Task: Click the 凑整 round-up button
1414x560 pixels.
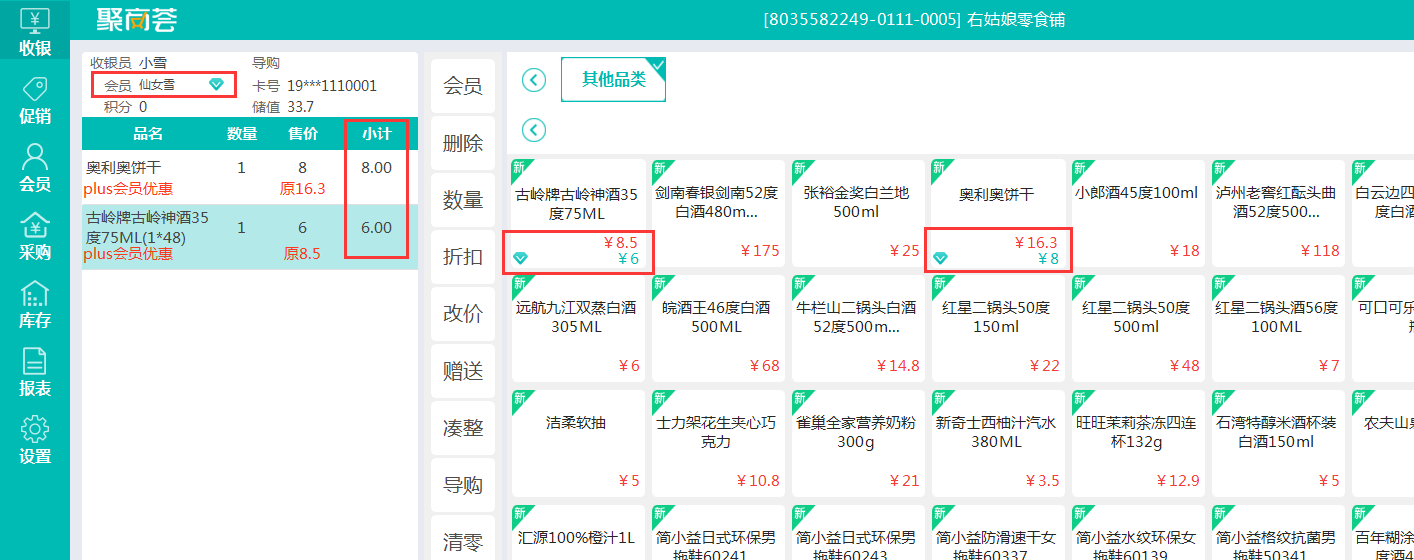Action: coord(463,428)
